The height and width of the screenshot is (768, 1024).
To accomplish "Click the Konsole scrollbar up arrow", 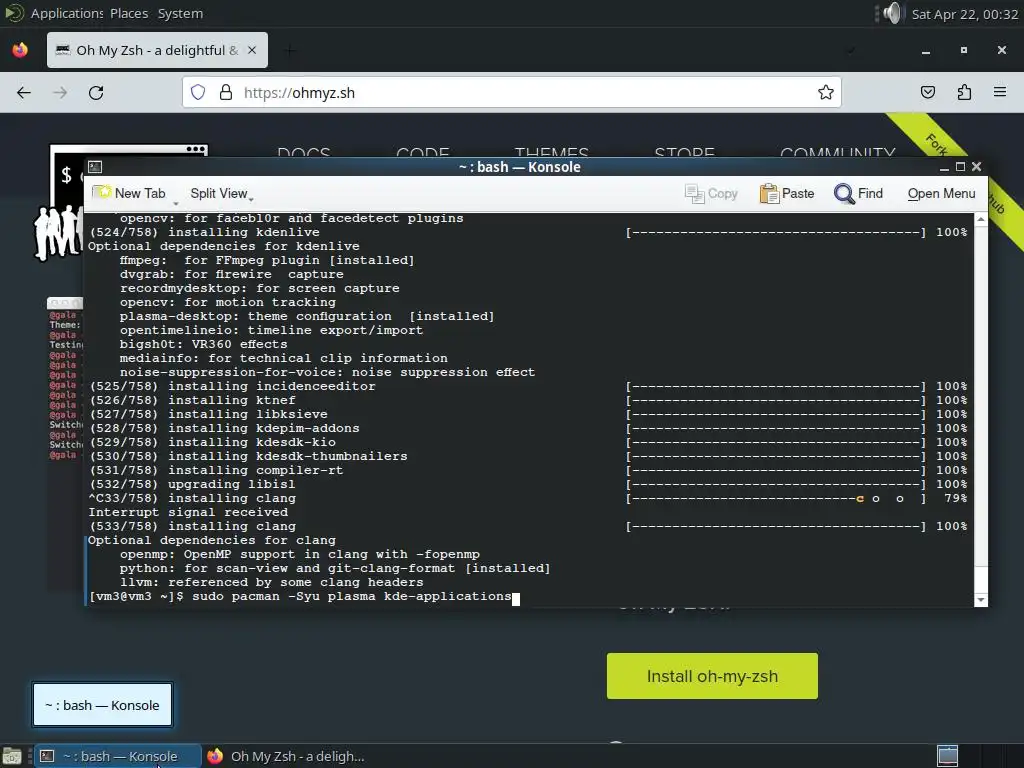I will click(980, 220).
